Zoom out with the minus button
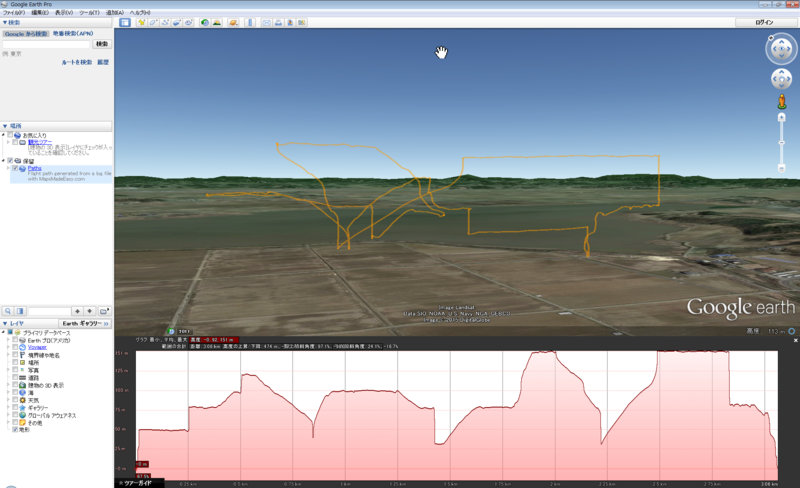This screenshot has height=488, width=800. coord(781,168)
